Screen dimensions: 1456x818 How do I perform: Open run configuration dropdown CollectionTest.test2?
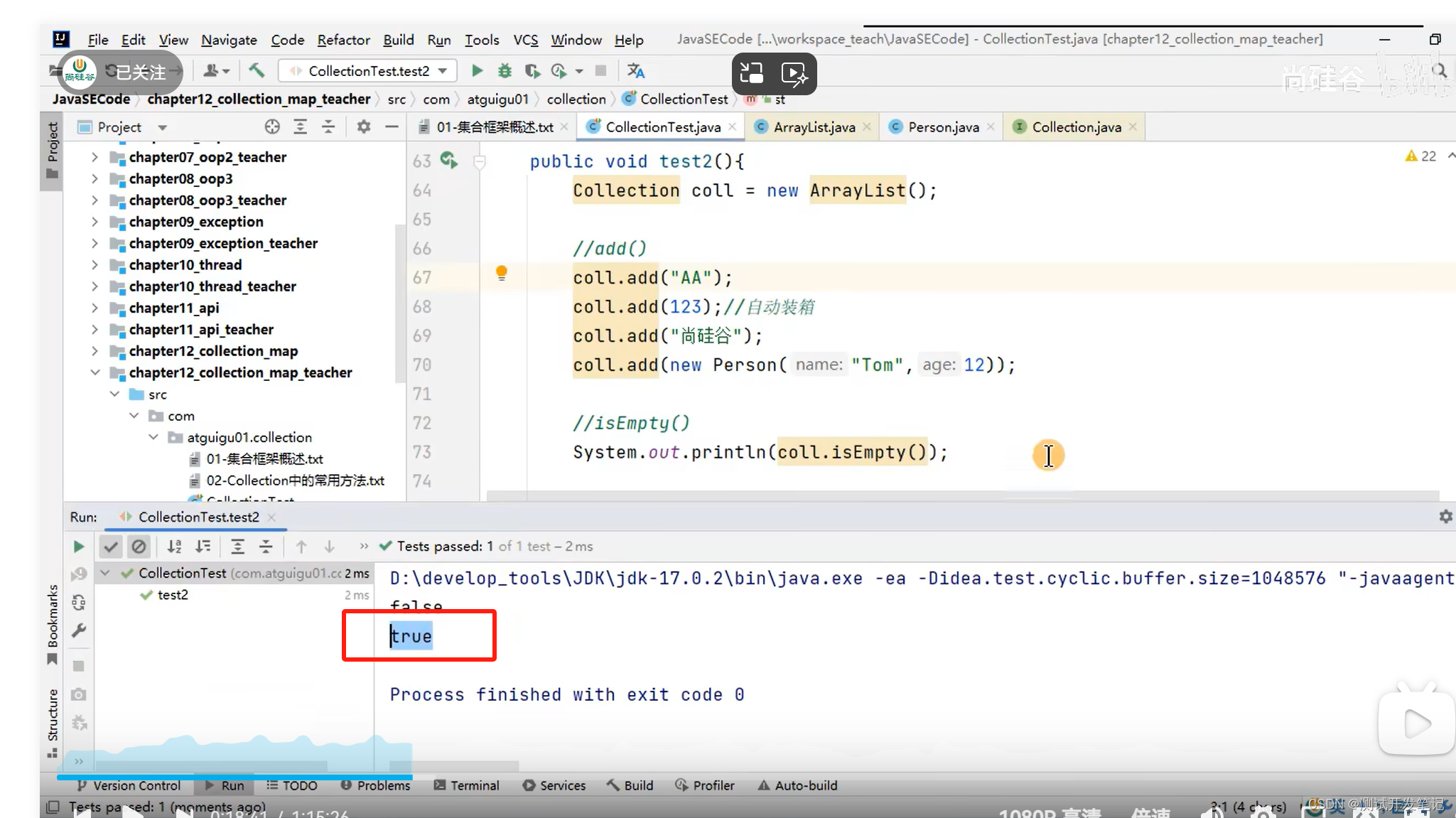pyautogui.click(x=368, y=70)
